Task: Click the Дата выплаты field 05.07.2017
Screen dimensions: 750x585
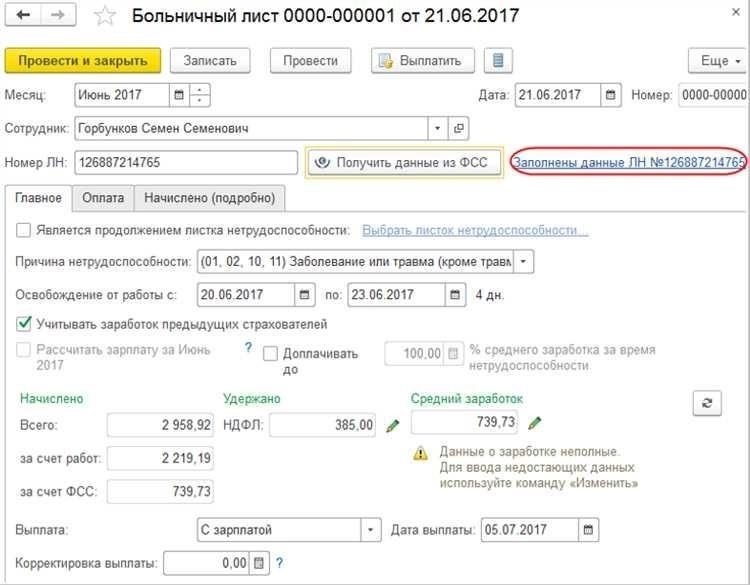Action: click(529, 530)
